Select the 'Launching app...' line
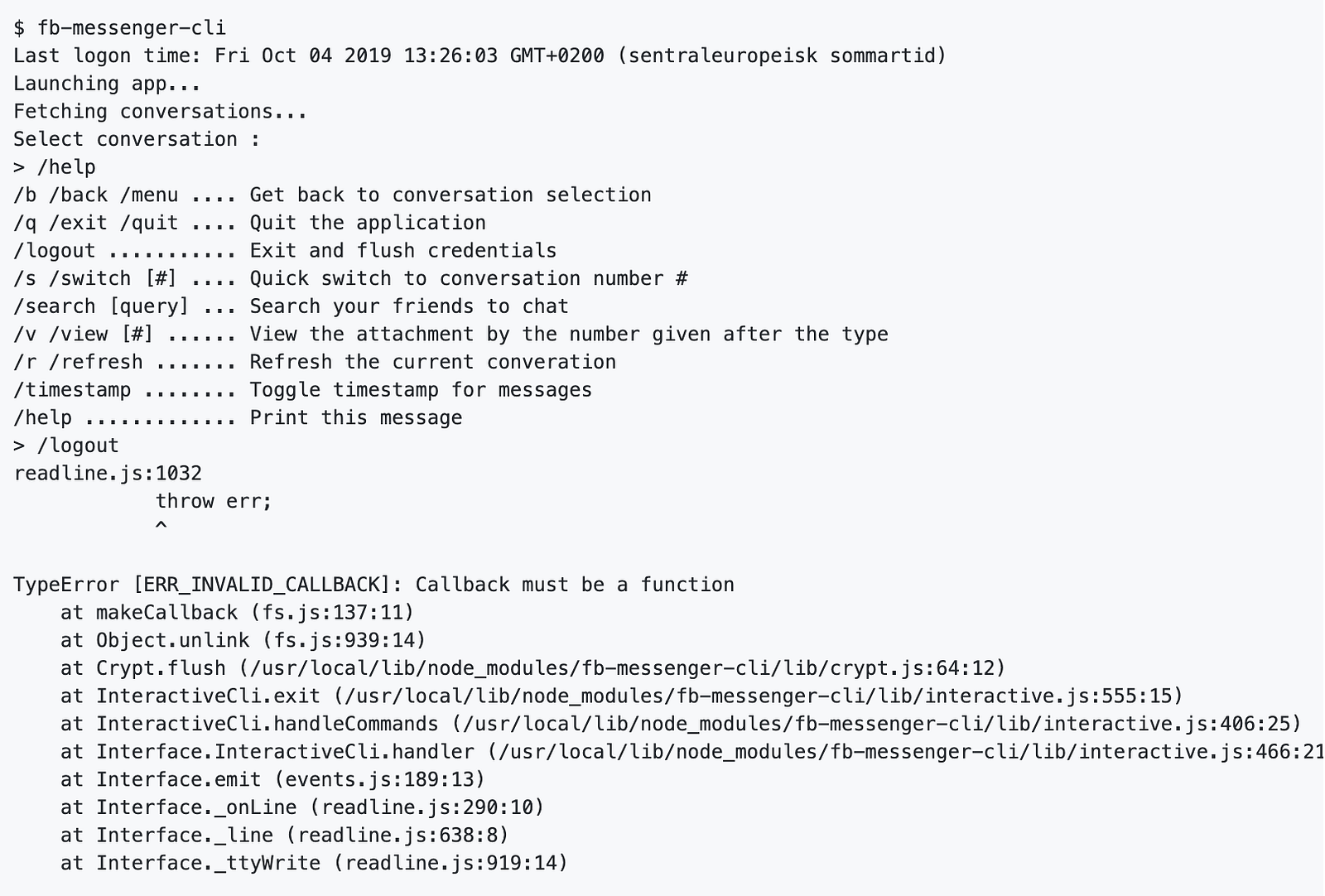1325x896 pixels. pos(107,84)
